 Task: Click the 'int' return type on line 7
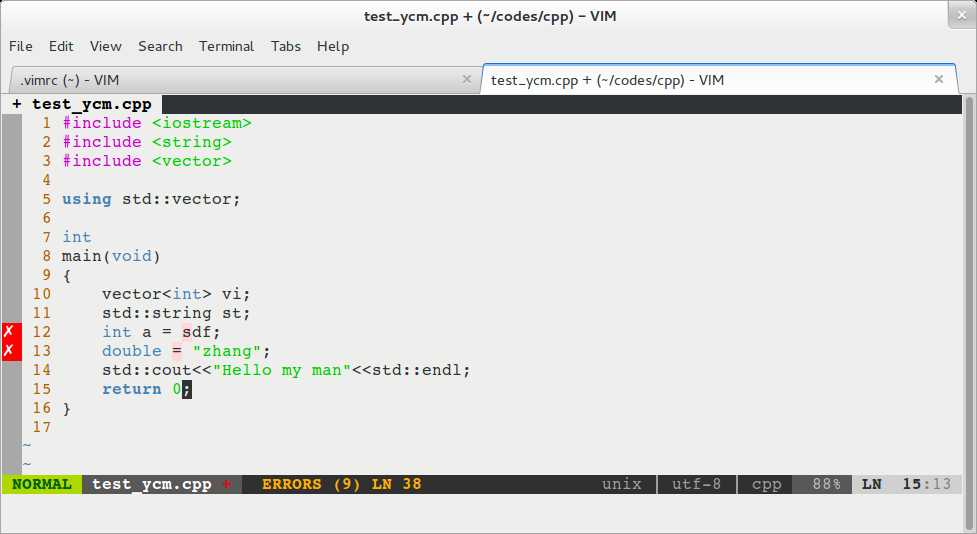(77, 237)
